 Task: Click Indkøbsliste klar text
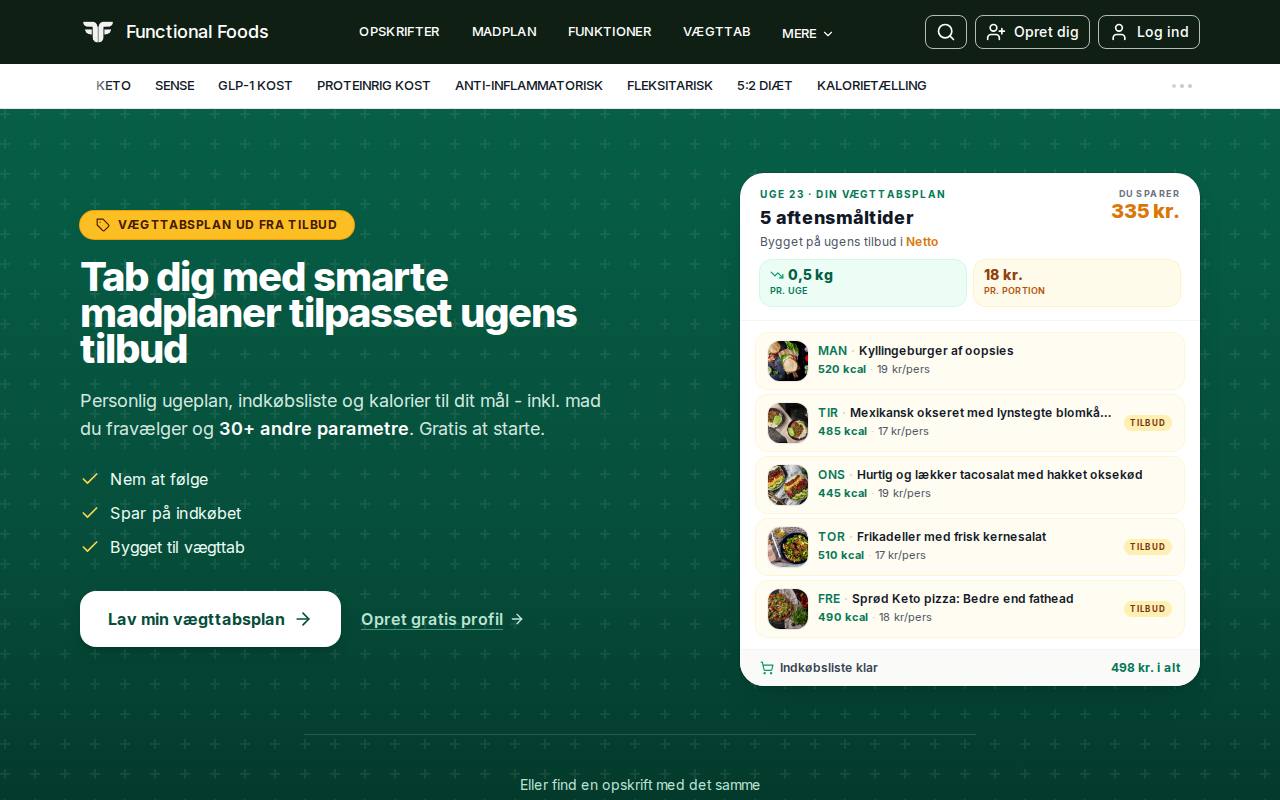829,668
